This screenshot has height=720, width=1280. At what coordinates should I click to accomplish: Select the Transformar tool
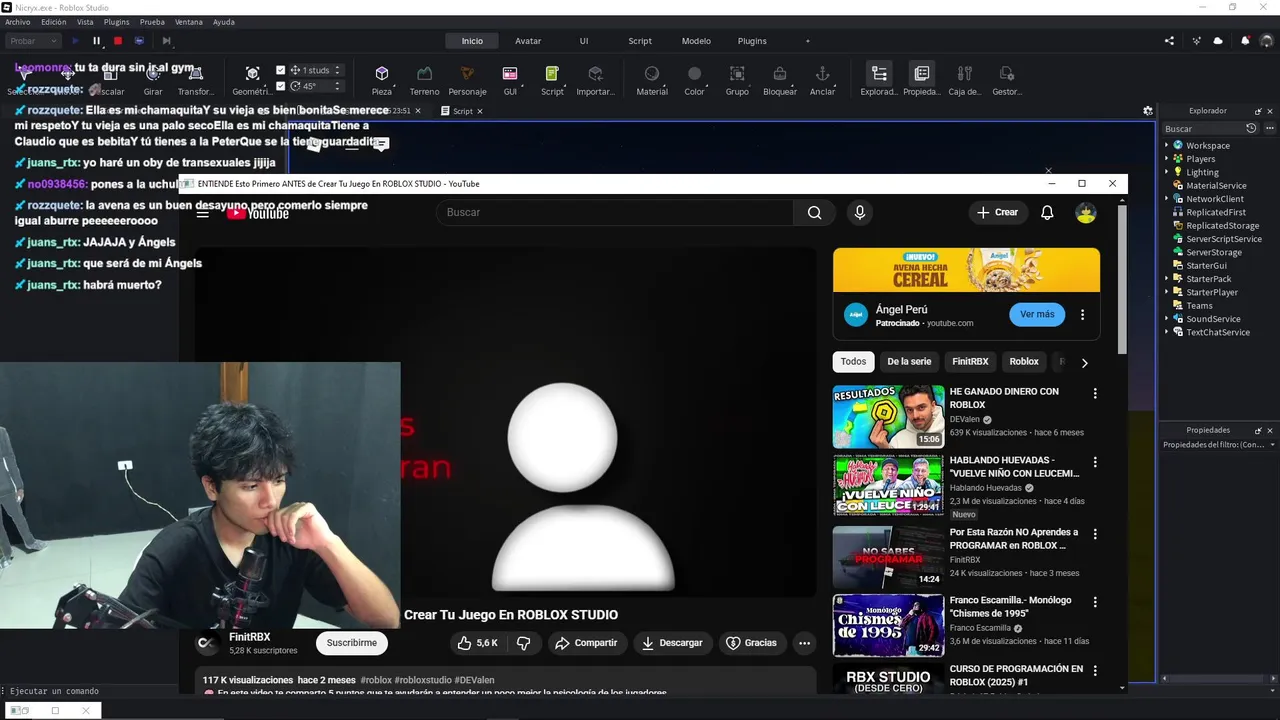tap(196, 80)
